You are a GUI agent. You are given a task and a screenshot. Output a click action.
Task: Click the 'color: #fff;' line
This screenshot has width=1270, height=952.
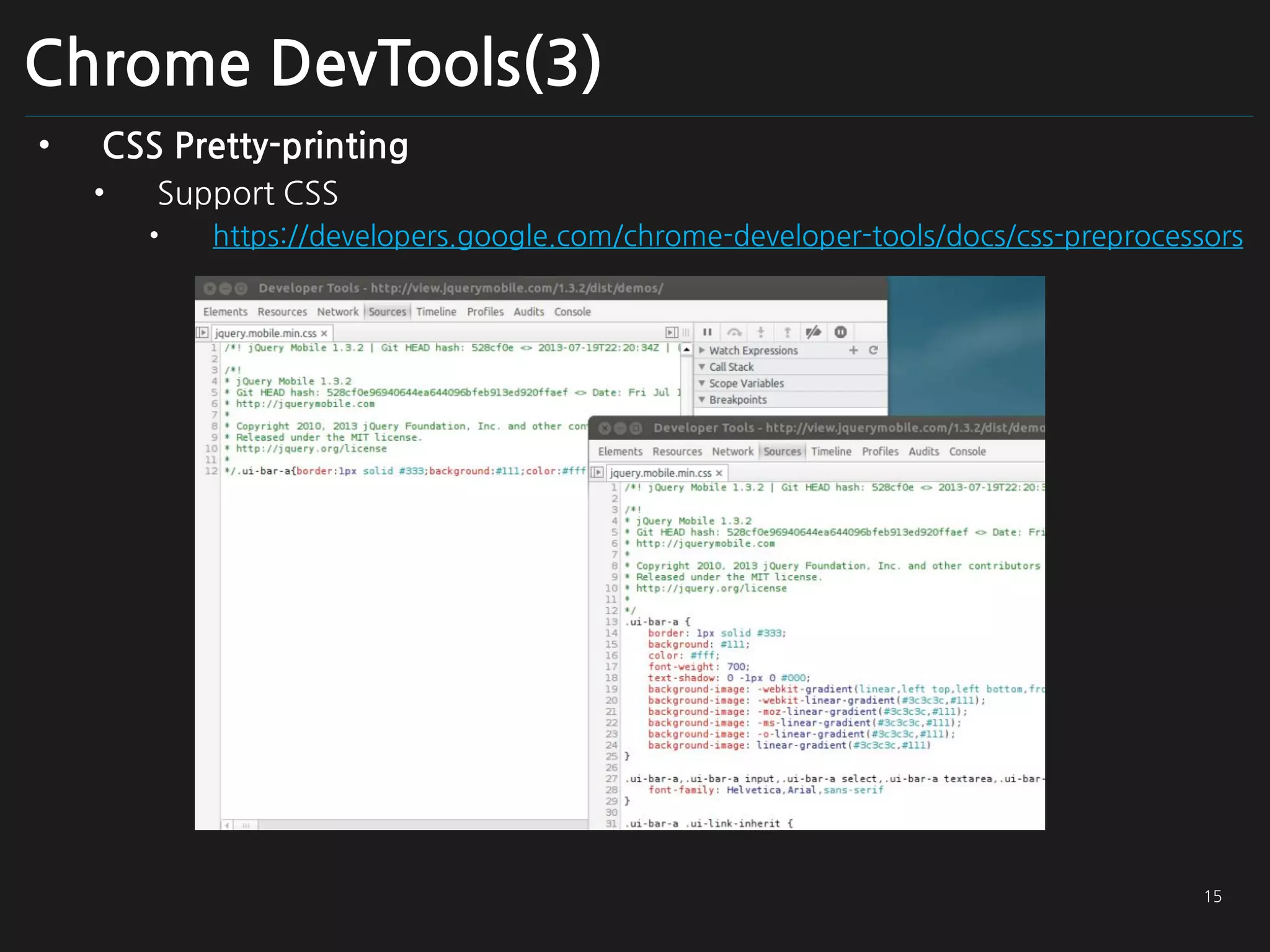click(x=684, y=656)
